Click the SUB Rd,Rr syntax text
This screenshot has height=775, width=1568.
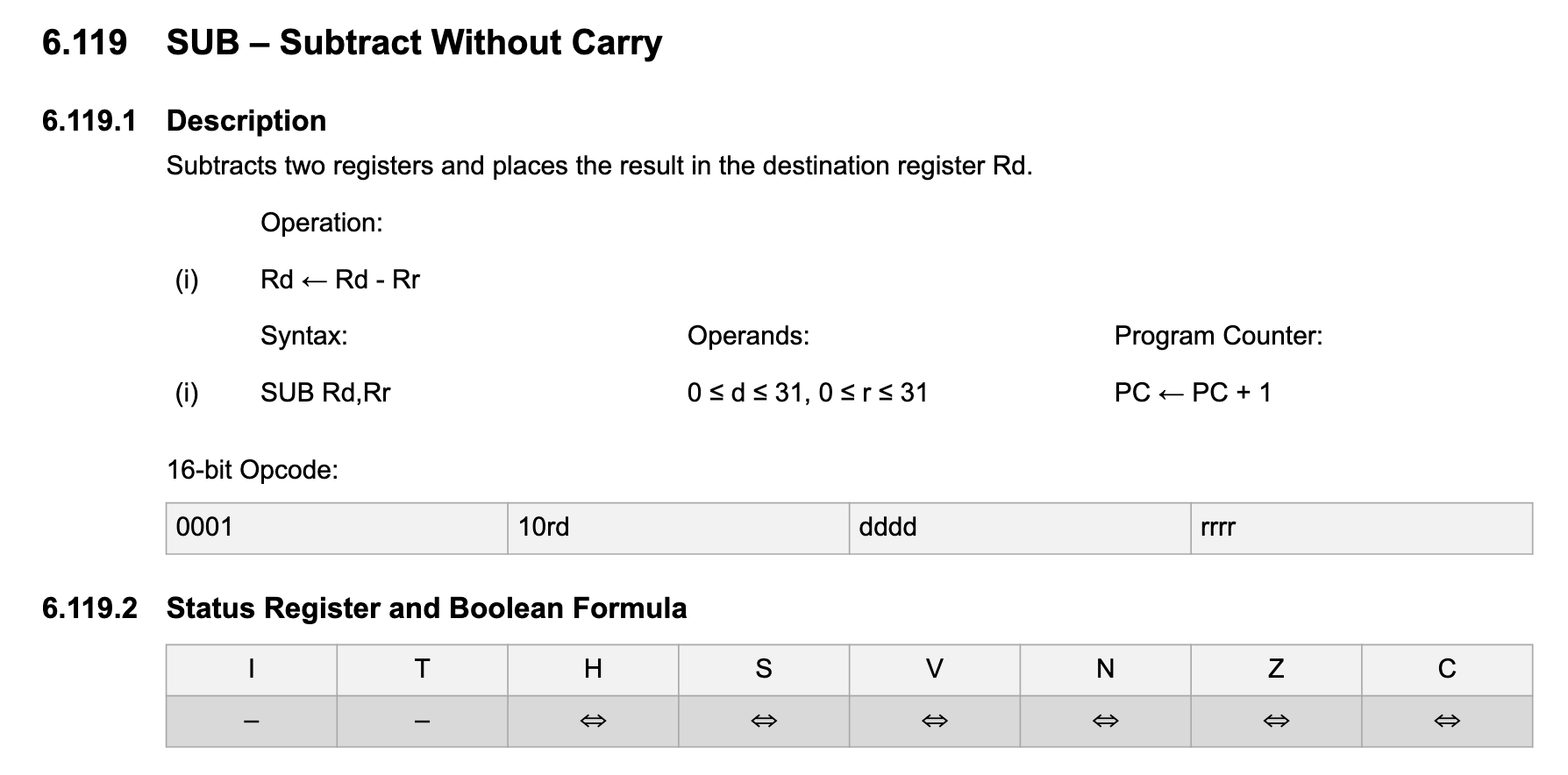pos(325,393)
